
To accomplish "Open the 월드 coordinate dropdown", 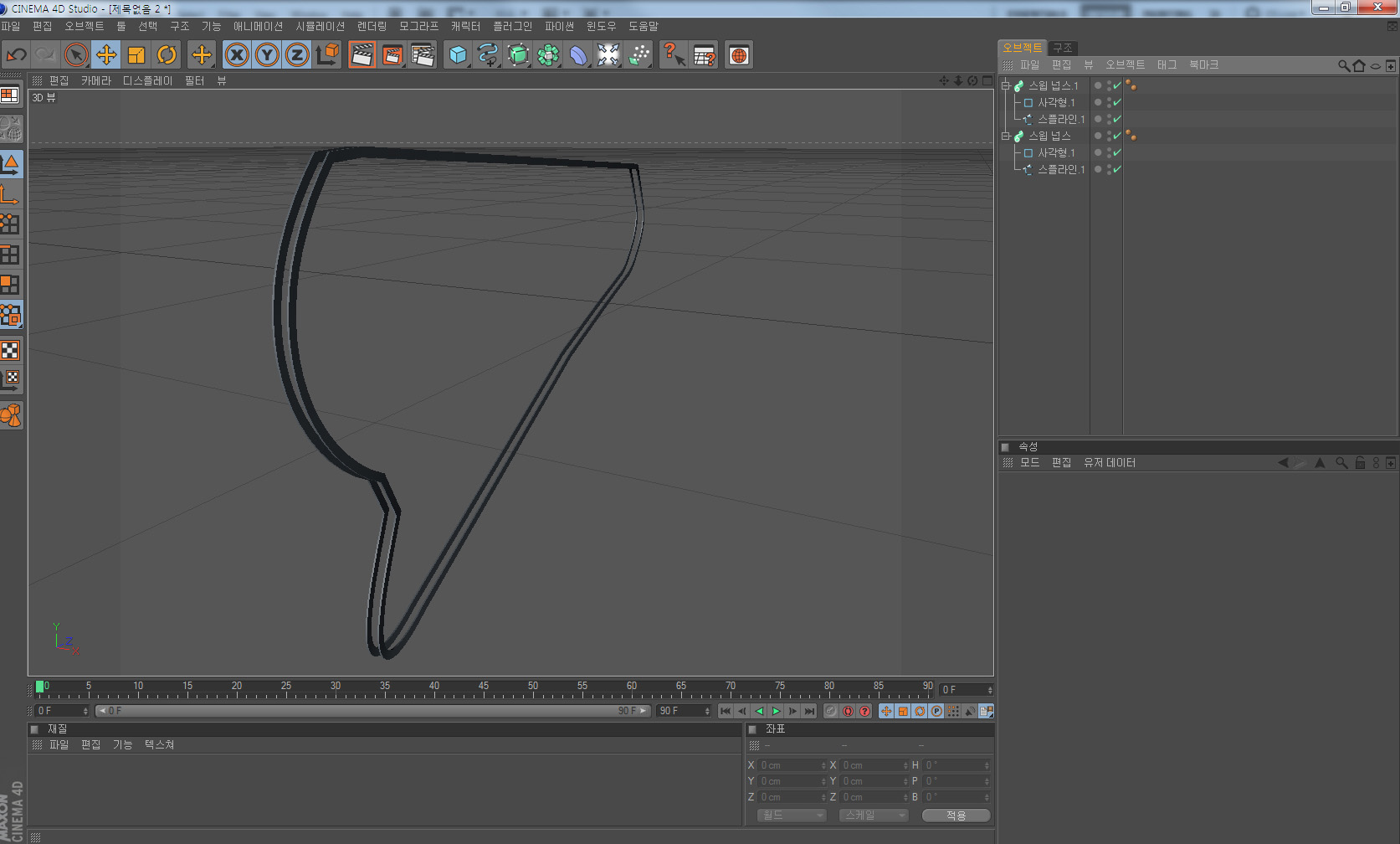I will point(791,815).
